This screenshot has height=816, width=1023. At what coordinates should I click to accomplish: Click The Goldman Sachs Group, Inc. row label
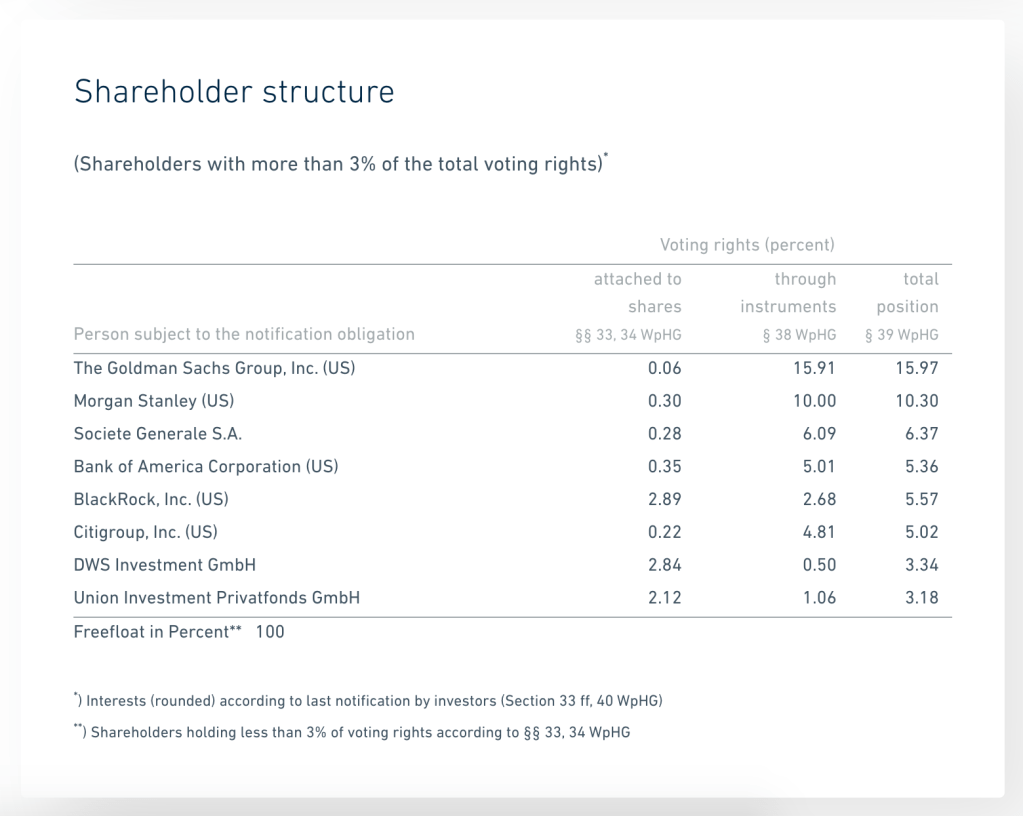214,368
